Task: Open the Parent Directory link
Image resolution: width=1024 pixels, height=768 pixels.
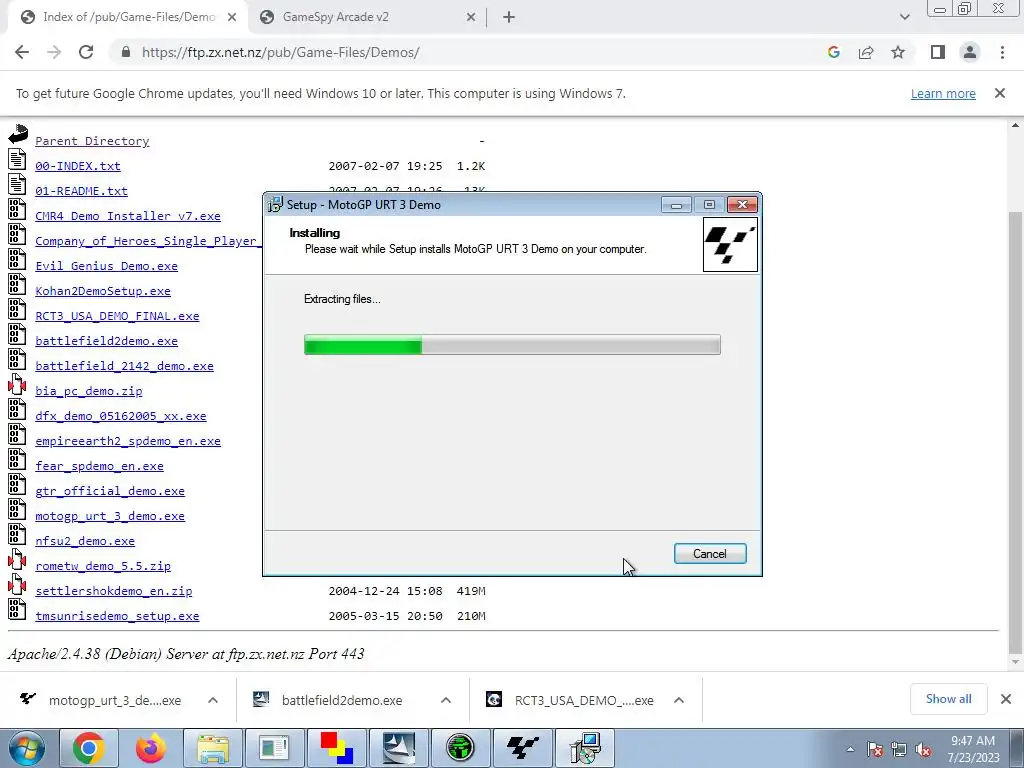Action: (92, 141)
